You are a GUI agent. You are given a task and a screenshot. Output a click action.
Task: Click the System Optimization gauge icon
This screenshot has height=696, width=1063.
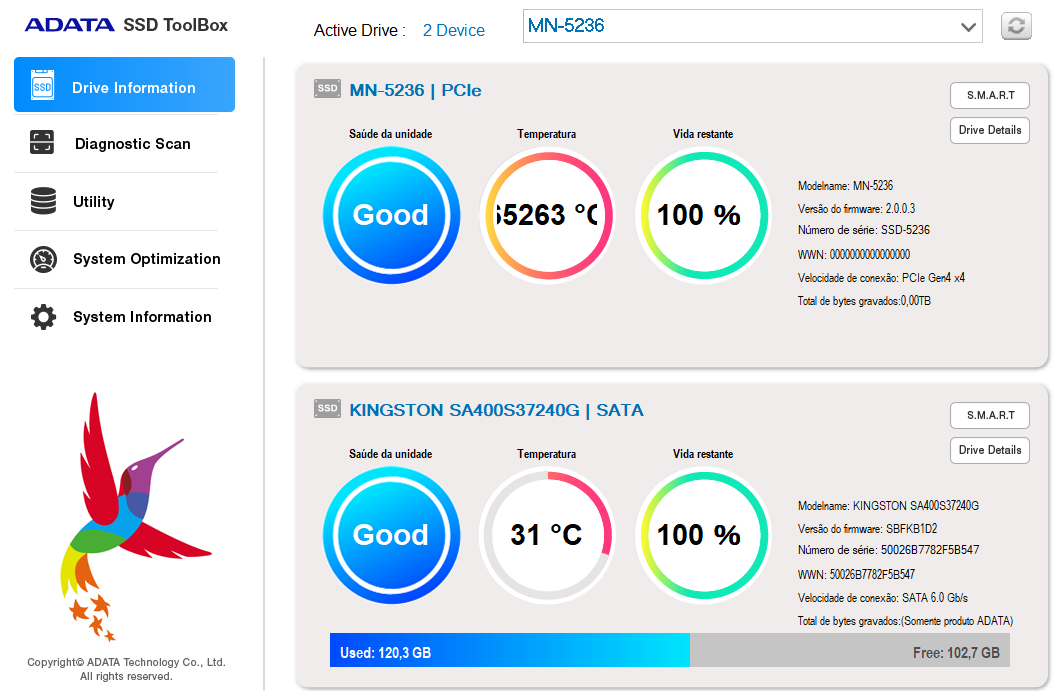pyautogui.click(x=43, y=260)
